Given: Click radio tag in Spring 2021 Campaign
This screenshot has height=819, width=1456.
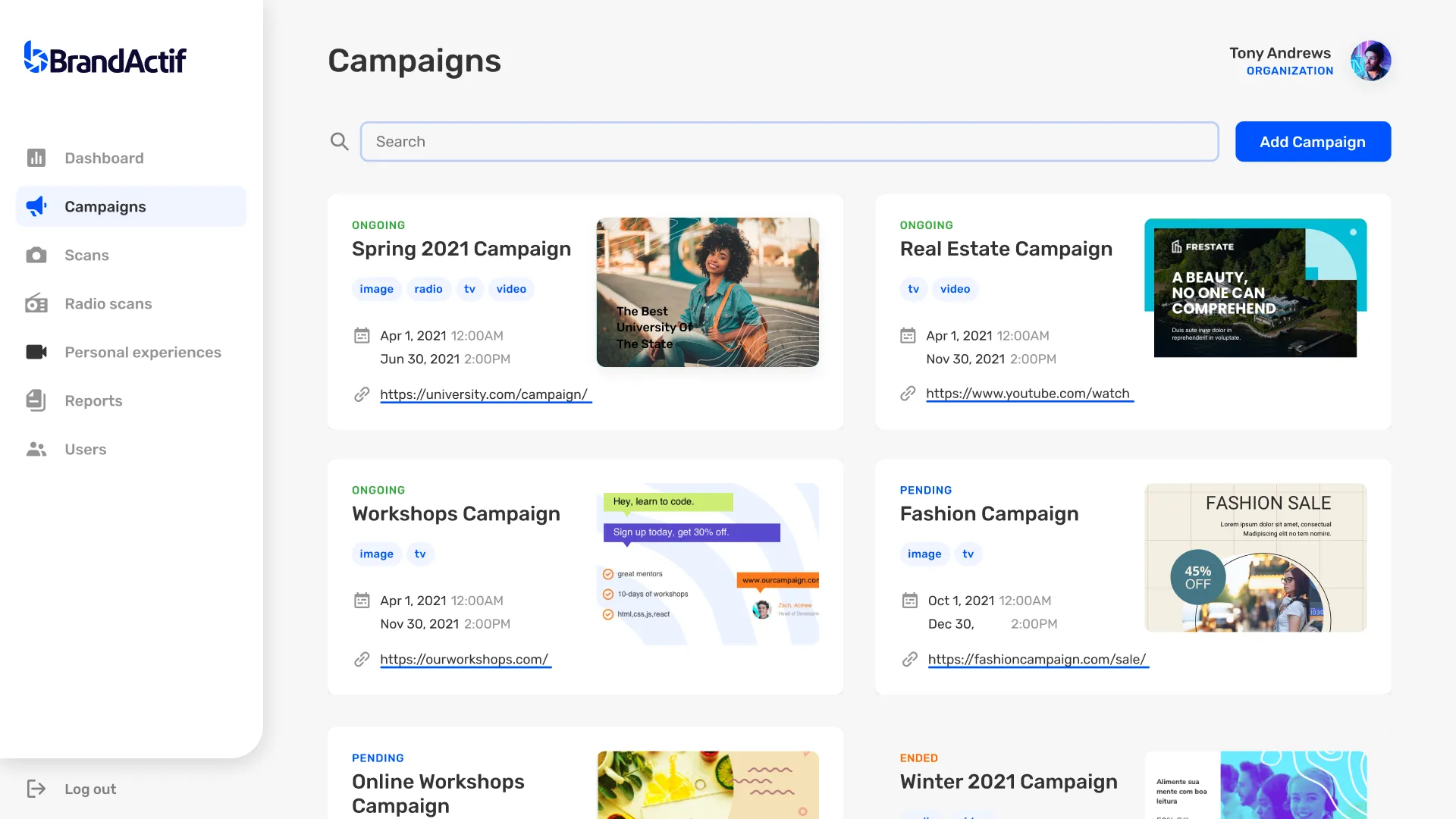Looking at the screenshot, I should pos(428,289).
